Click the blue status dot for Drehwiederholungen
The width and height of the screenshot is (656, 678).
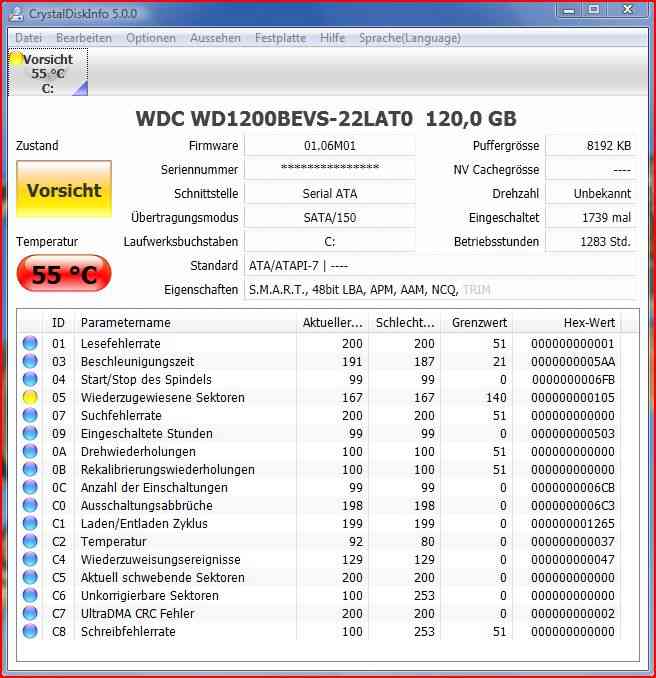pyautogui.click(x=30, y=451)
